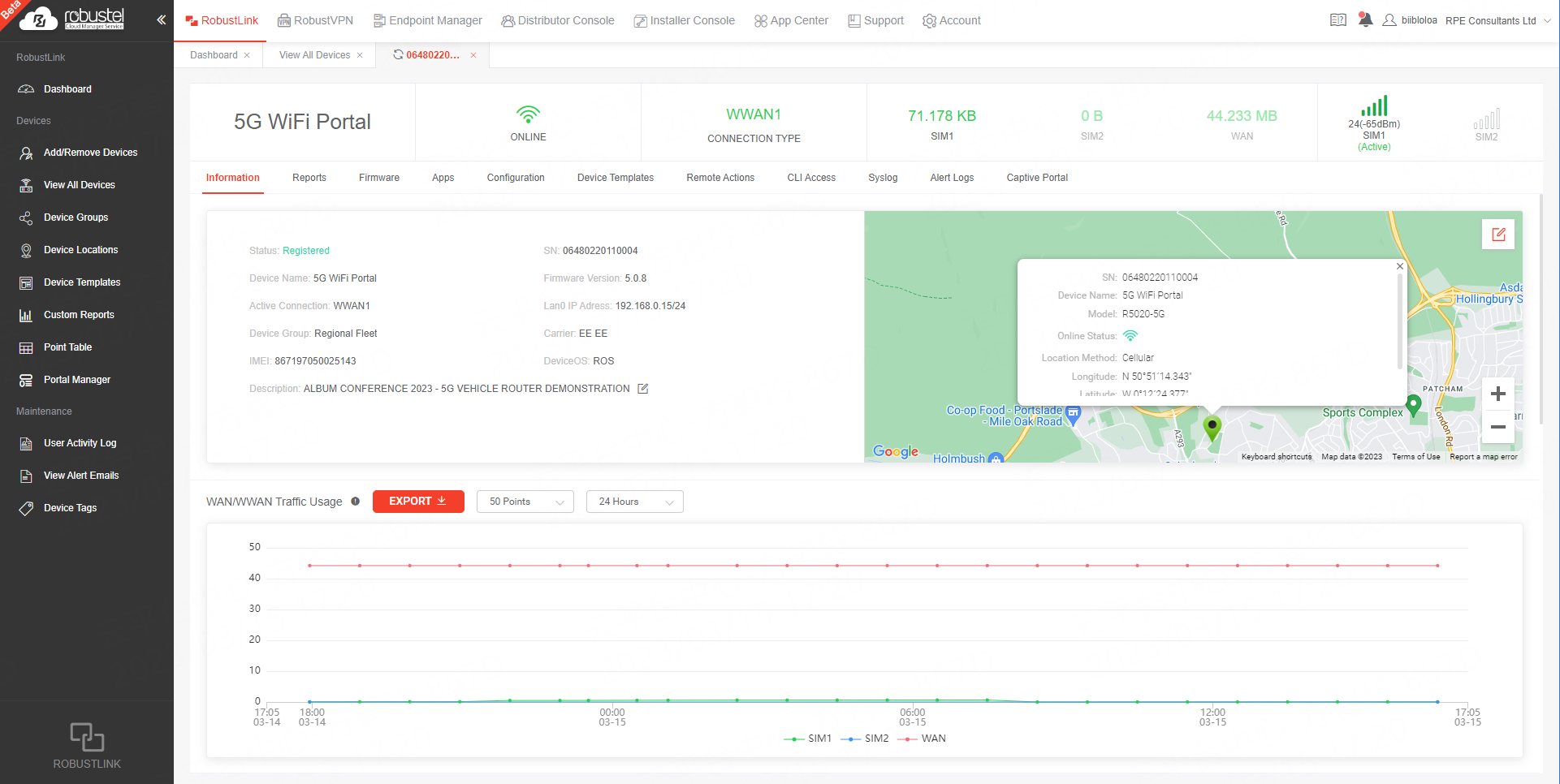Switch to the Remote Actions tab
Viewport: 1560px width, 784px height.
click(x=720, y=178)
